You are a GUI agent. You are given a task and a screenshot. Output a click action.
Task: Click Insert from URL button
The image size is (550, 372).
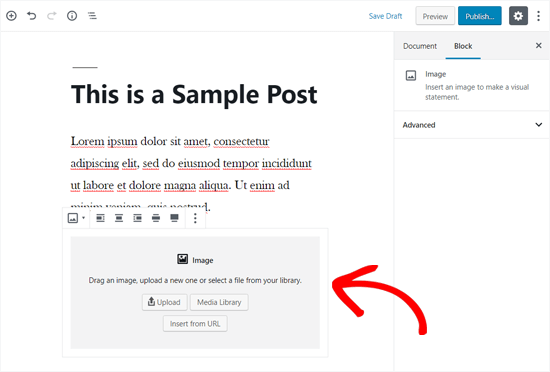(195, 324)
